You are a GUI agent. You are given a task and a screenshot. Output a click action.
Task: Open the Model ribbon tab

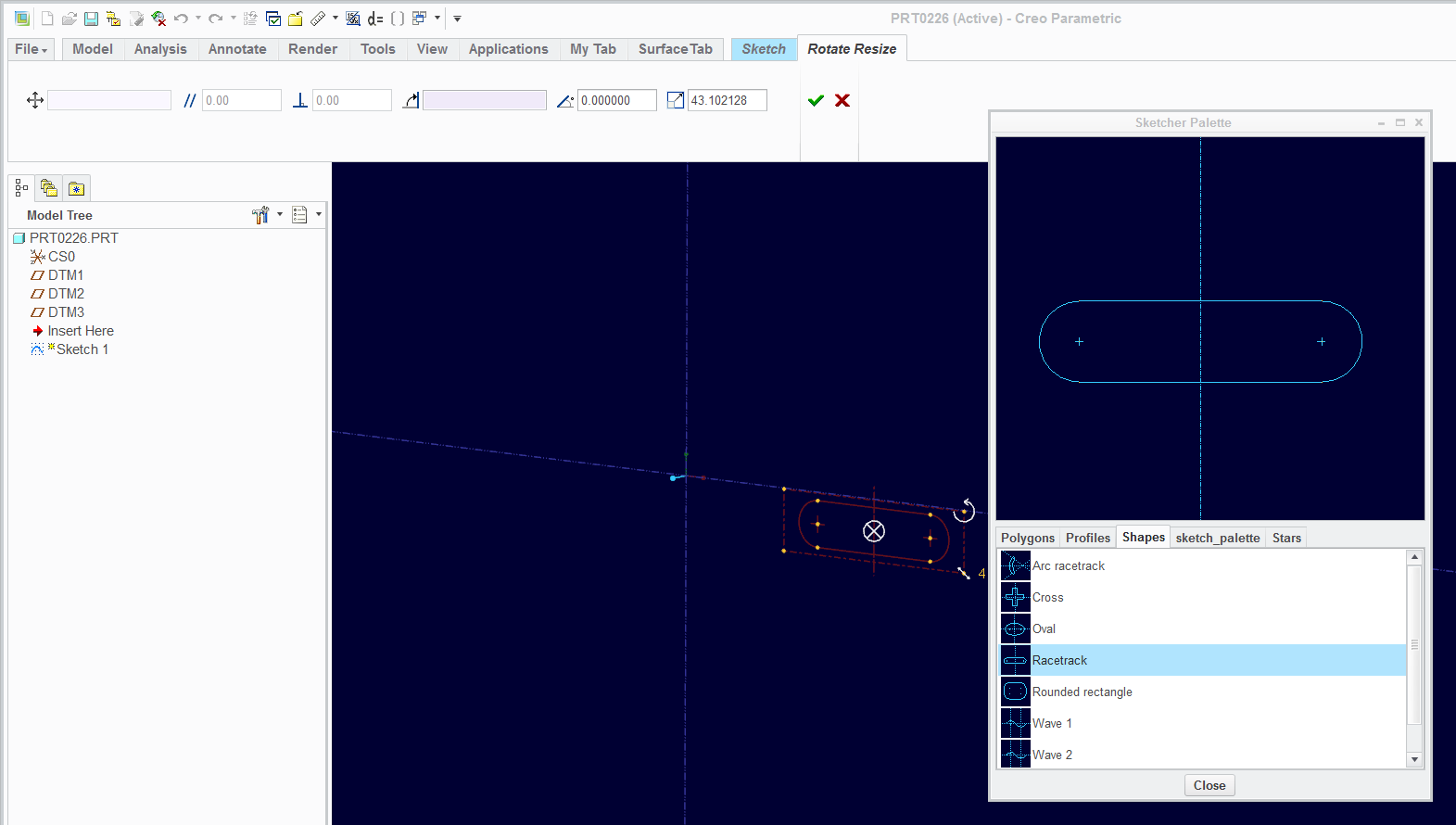pyautogui.click(x=93, y=49)
